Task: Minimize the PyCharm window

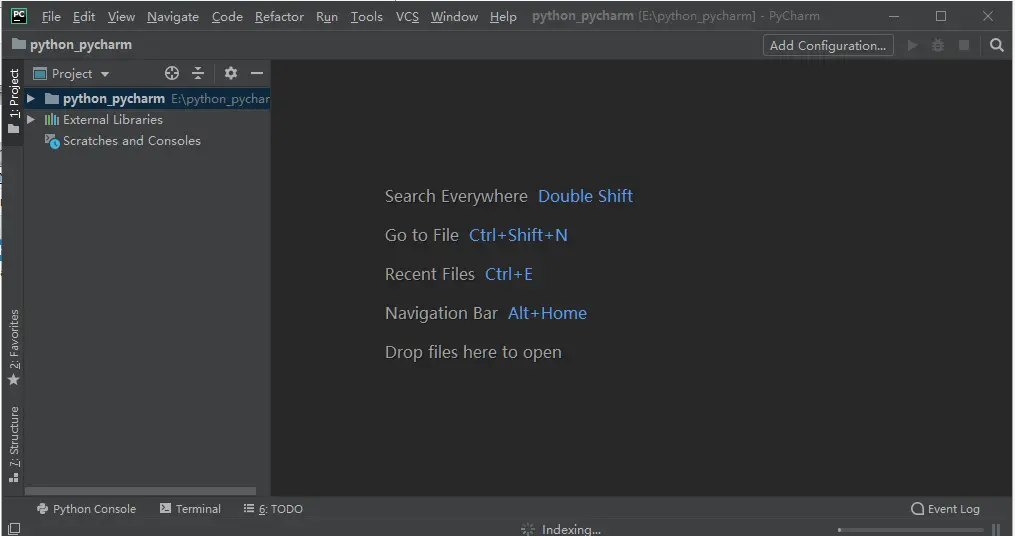Action: (894, 16)
